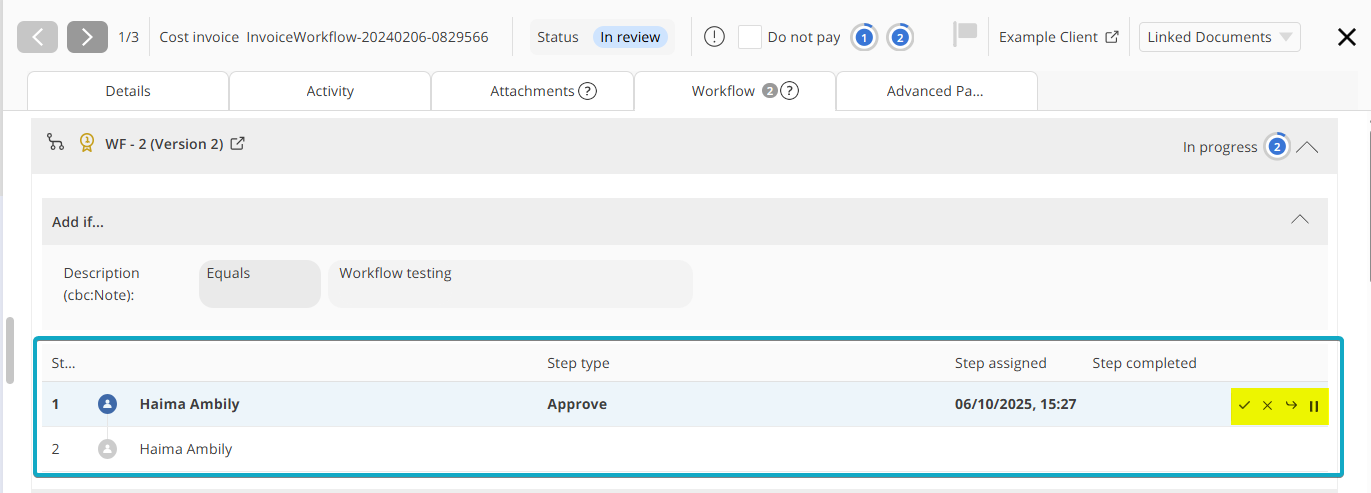
Task: Click the workflow progress circle labeled 1
Action: pyautogui.click(x=865, y=37)
